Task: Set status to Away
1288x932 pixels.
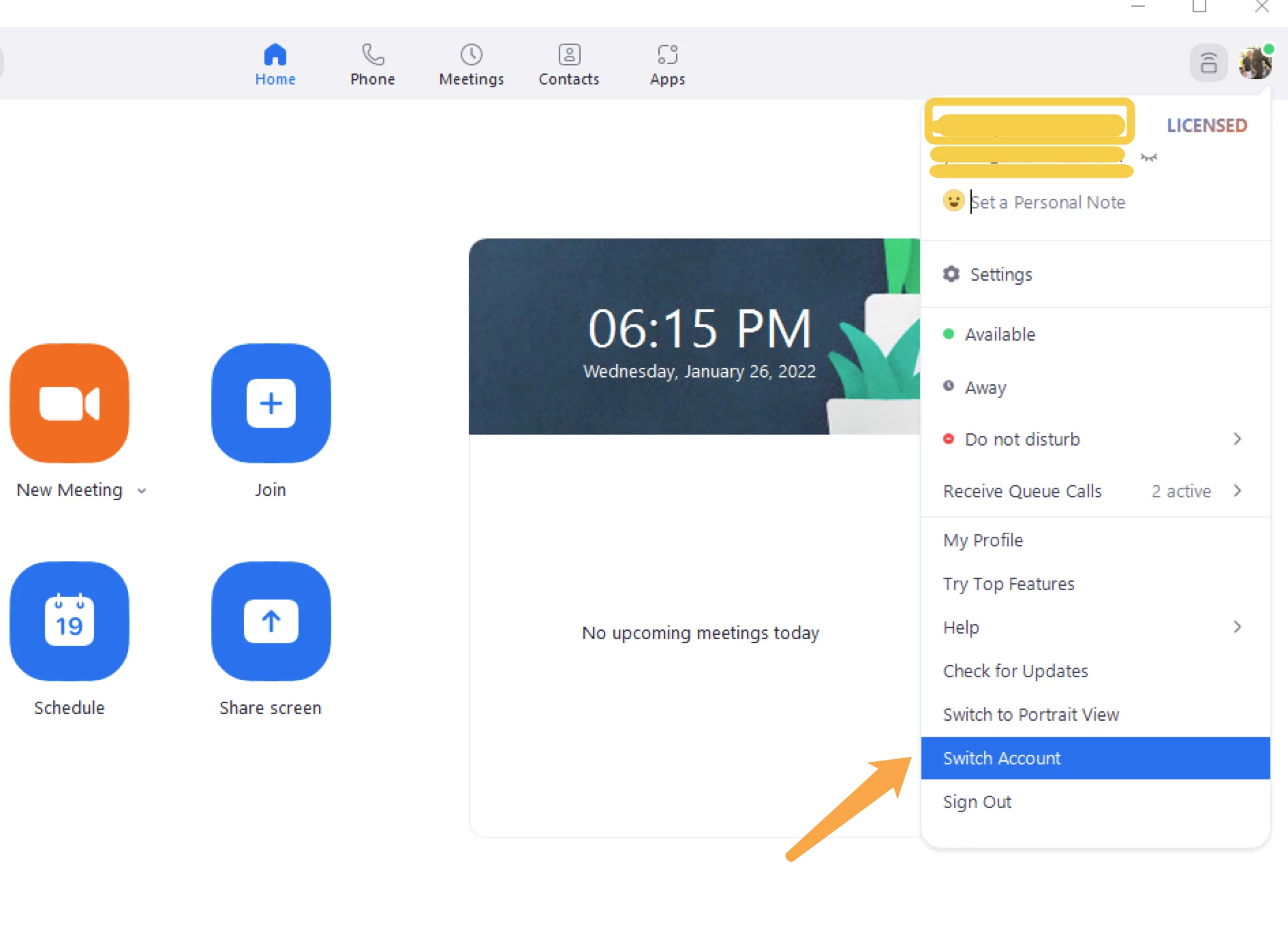Action: coord(1096,388)
